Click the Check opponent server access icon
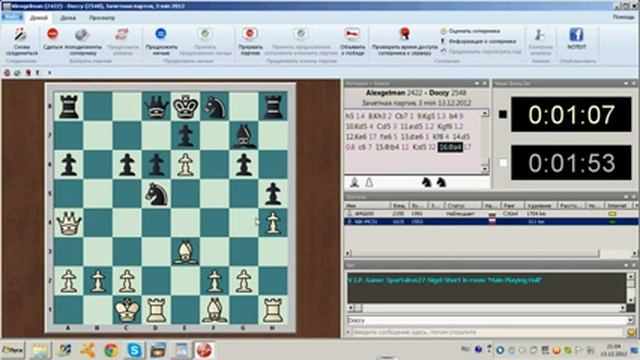 point(404,34)
